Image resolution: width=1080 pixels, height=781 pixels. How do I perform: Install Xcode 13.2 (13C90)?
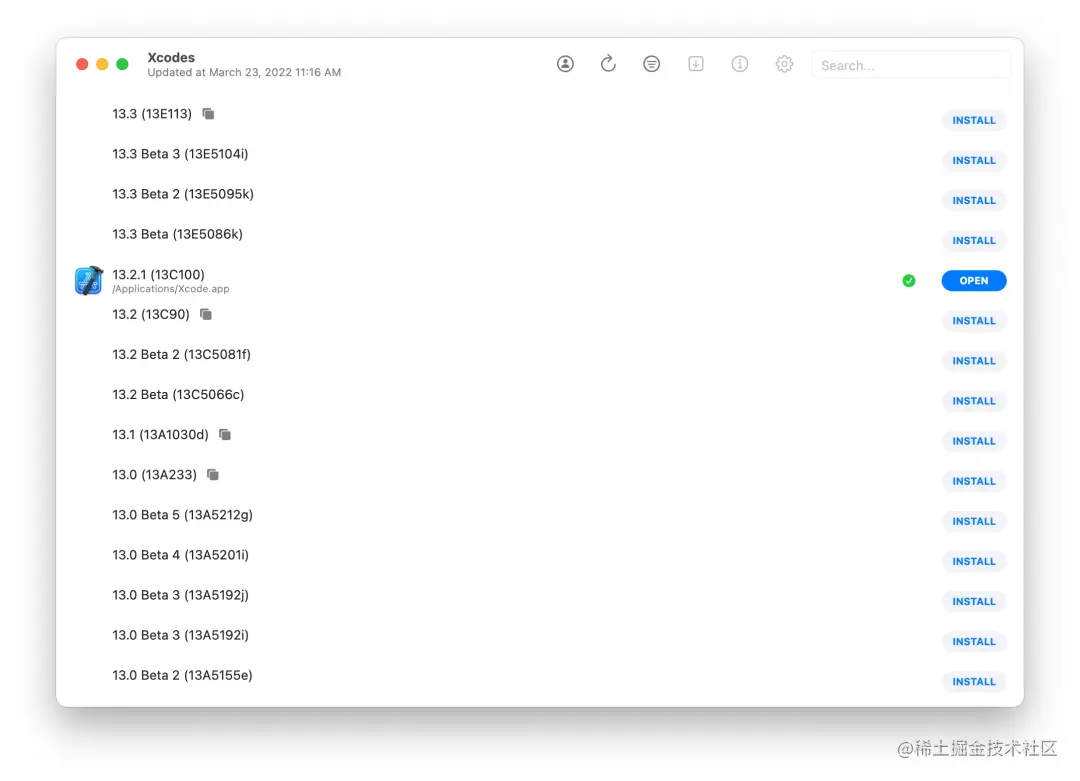click(973, 321)
